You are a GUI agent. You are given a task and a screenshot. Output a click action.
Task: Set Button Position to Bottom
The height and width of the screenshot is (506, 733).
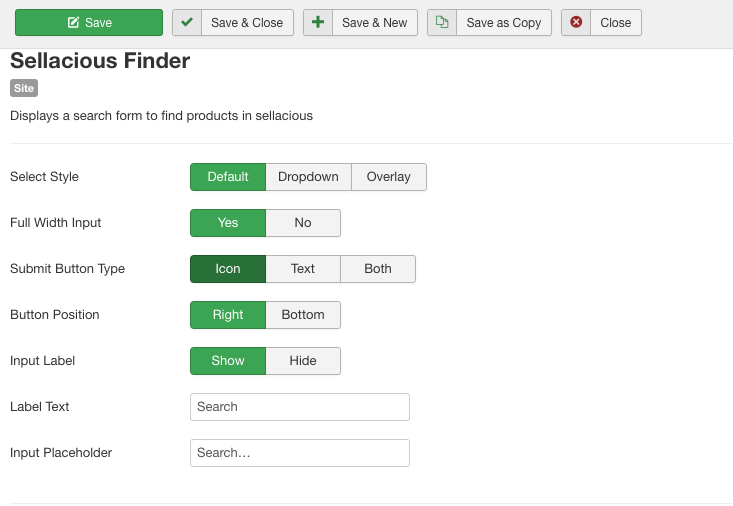point(303,315)
